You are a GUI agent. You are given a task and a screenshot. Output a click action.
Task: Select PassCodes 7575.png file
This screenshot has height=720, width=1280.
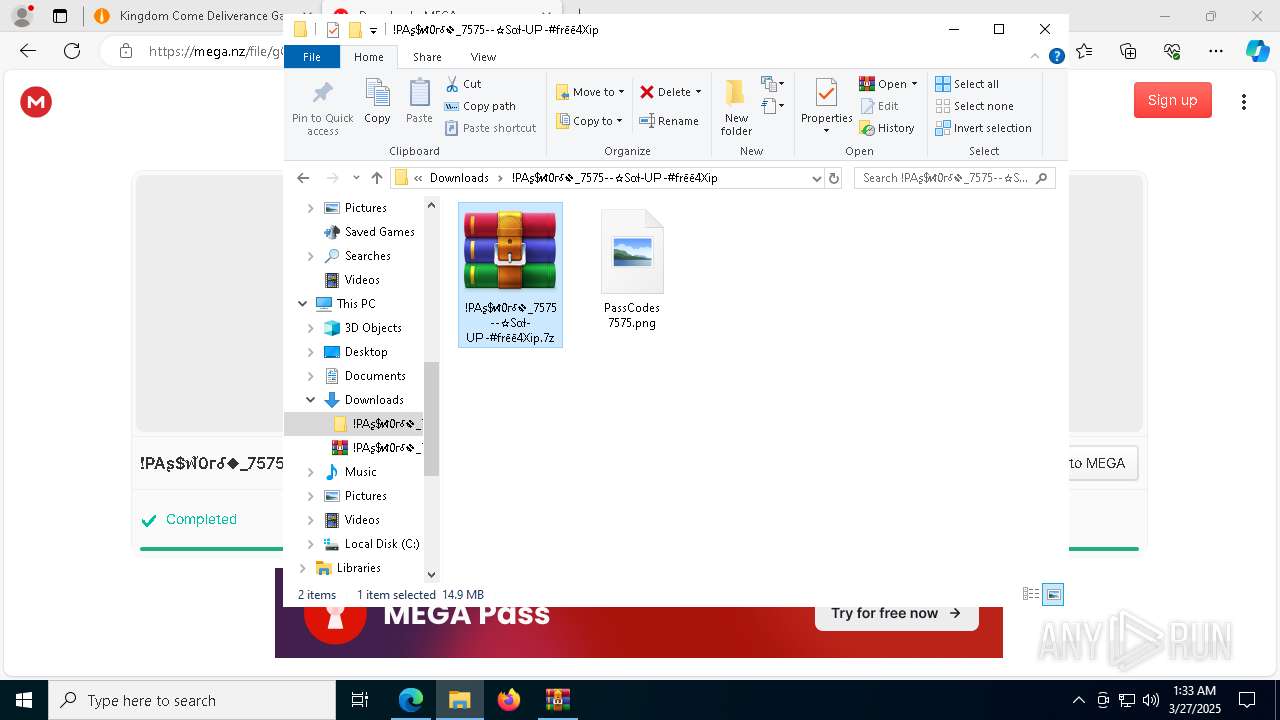tap(632, 270)
